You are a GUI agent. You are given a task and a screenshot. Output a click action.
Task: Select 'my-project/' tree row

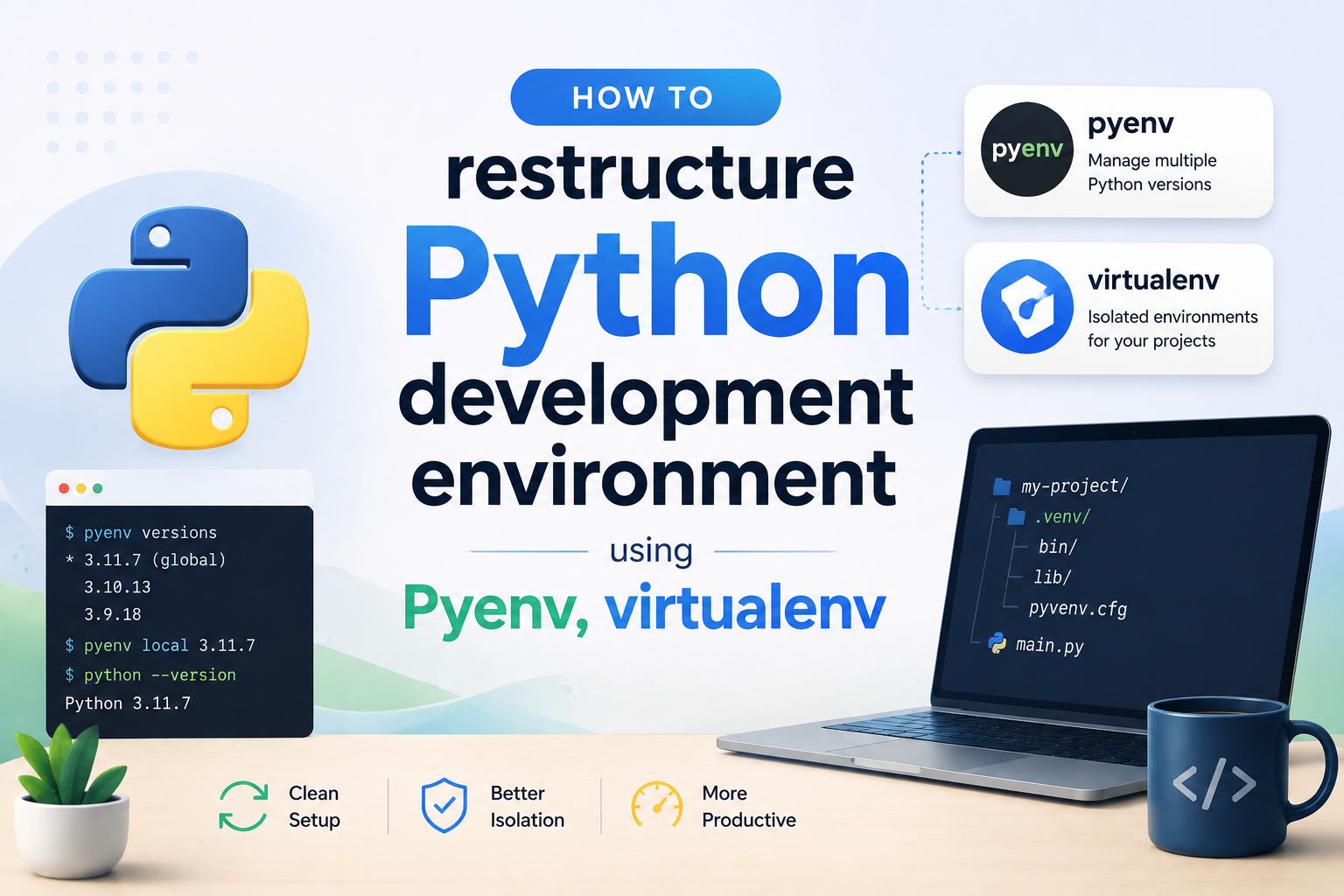click(1060, 486)
